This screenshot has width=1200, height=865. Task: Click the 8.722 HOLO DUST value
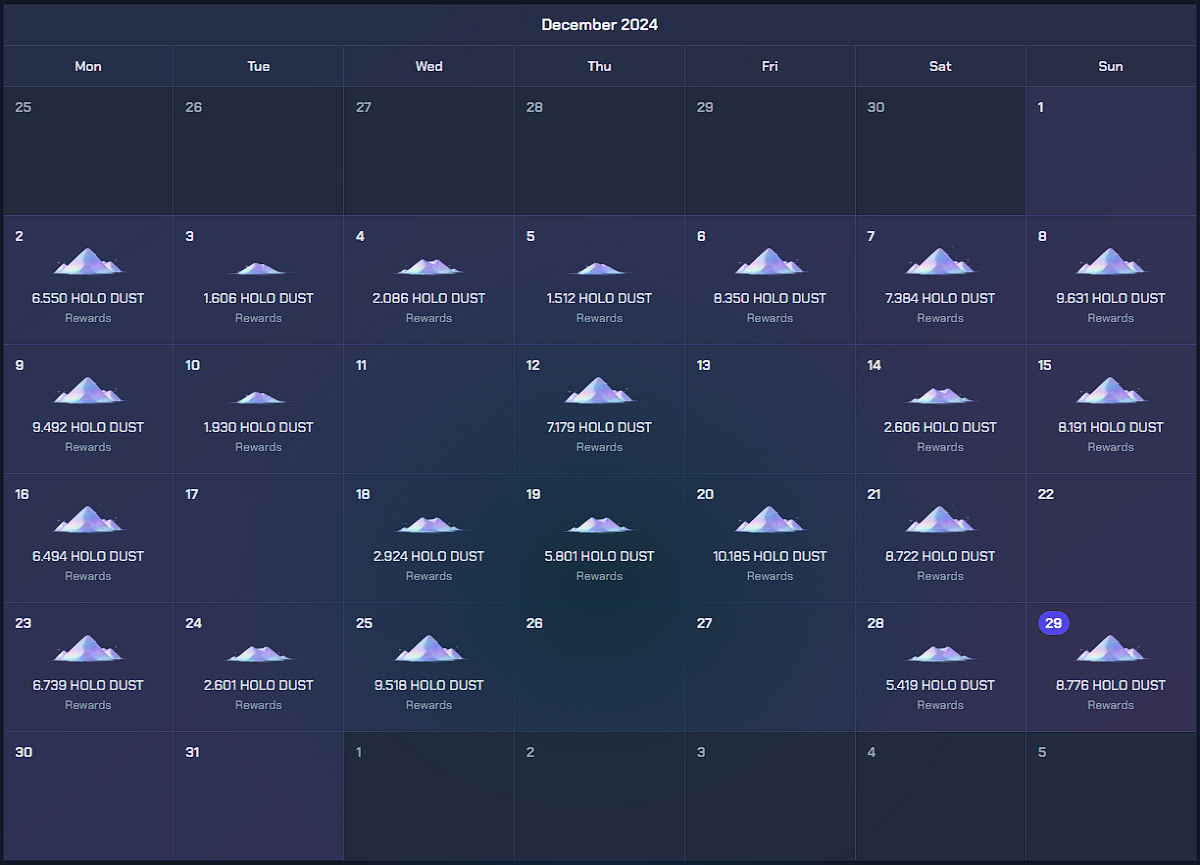[940, 556]
